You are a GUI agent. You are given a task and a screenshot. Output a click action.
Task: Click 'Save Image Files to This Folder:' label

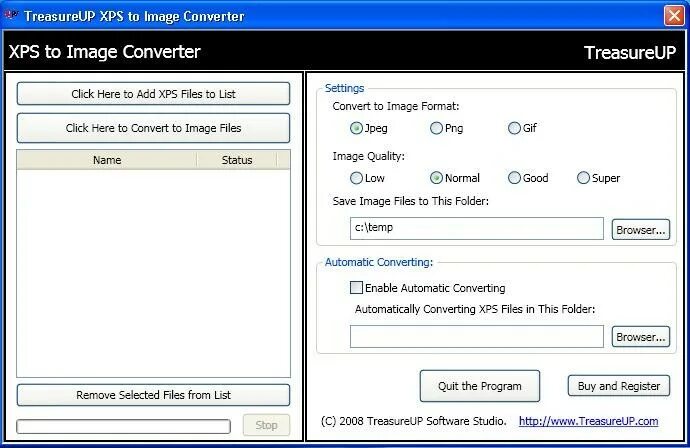click(x=411, y=201)
